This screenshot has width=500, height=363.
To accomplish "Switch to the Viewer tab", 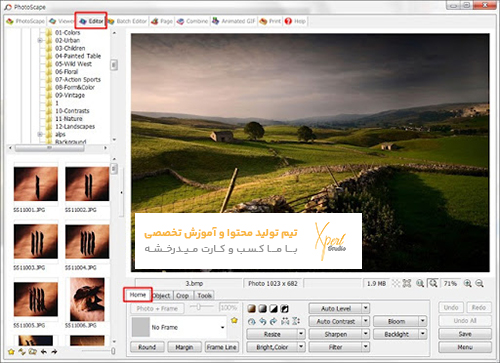I will [x=61, y=21].
